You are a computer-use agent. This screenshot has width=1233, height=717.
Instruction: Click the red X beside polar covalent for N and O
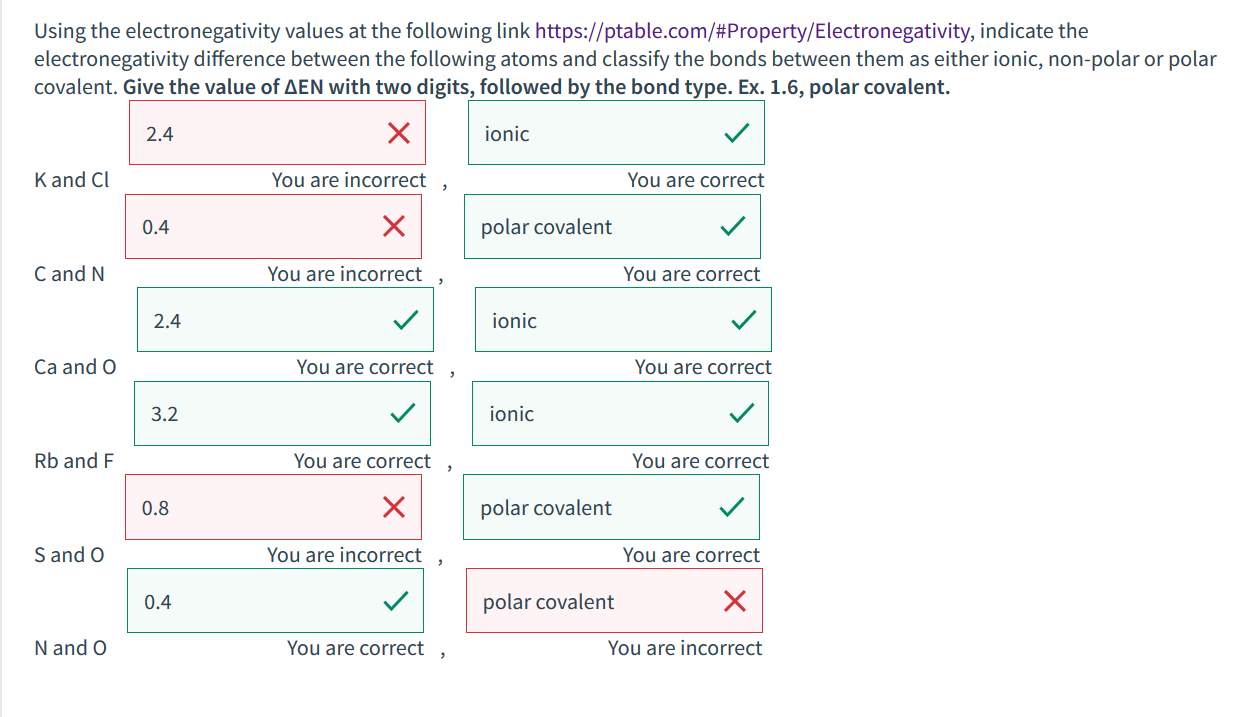[x=736, y=601]
